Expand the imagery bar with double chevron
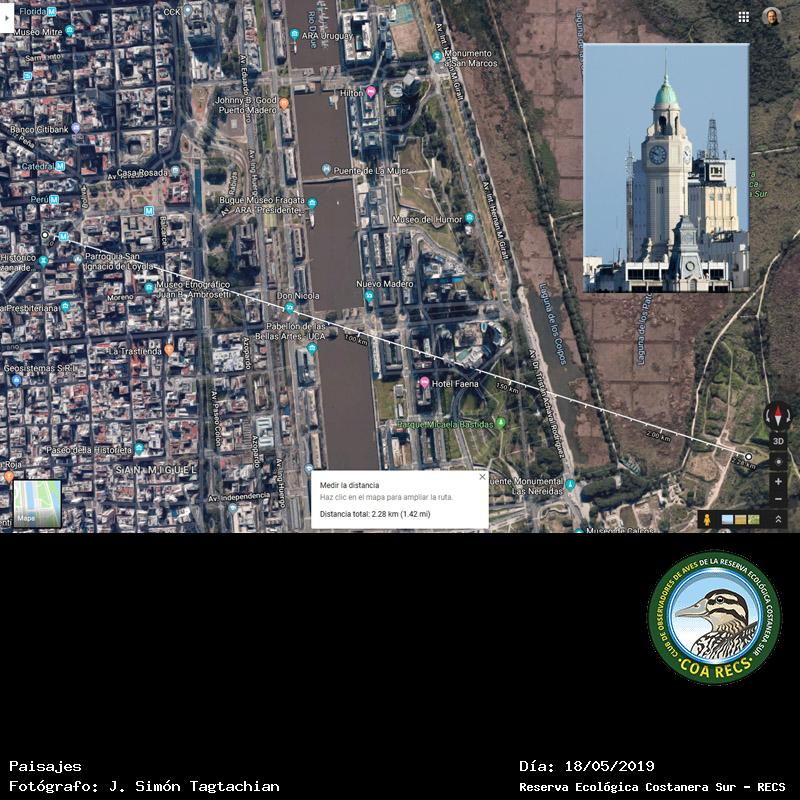The width and height of the screenshot is (800, 800). [x=777, y=520]
